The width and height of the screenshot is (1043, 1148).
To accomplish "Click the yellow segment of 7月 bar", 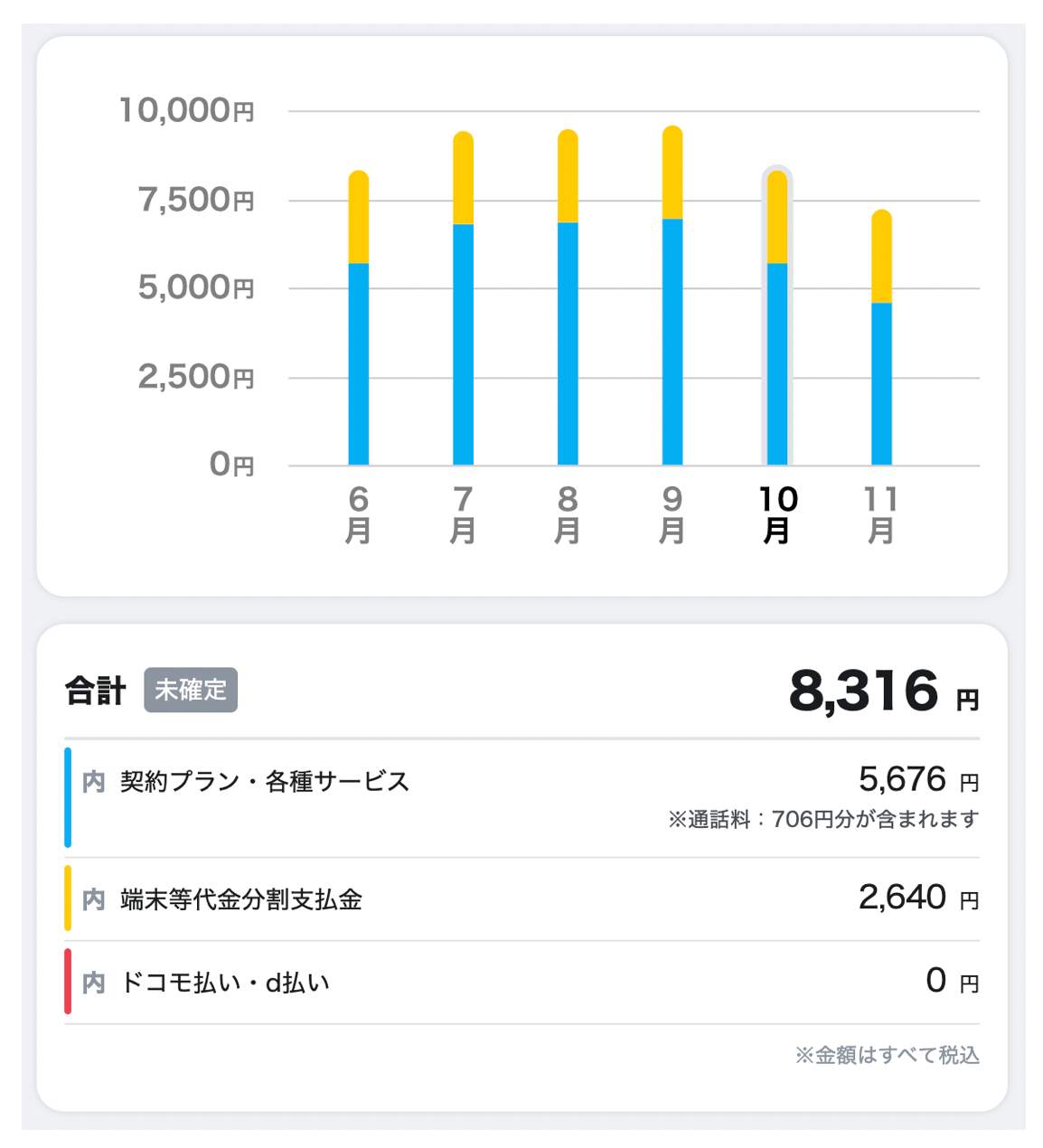I will coord(463,179).
